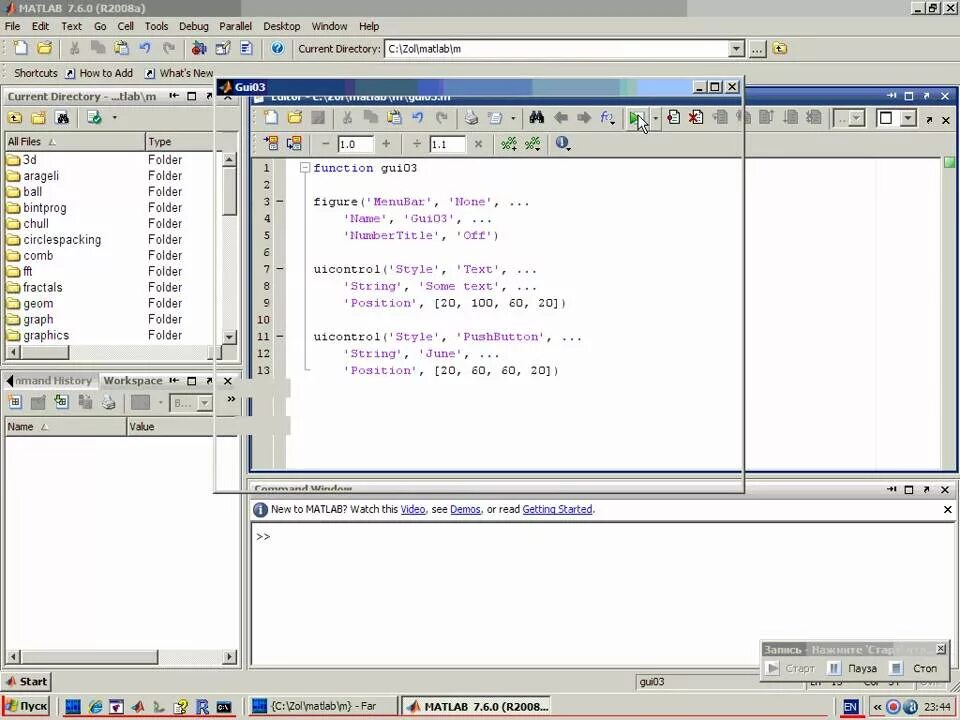Viewport: 960px width, 720px height.
Task: Find files binoculars in Current Directory panel
Action: [x=62, y=118]
